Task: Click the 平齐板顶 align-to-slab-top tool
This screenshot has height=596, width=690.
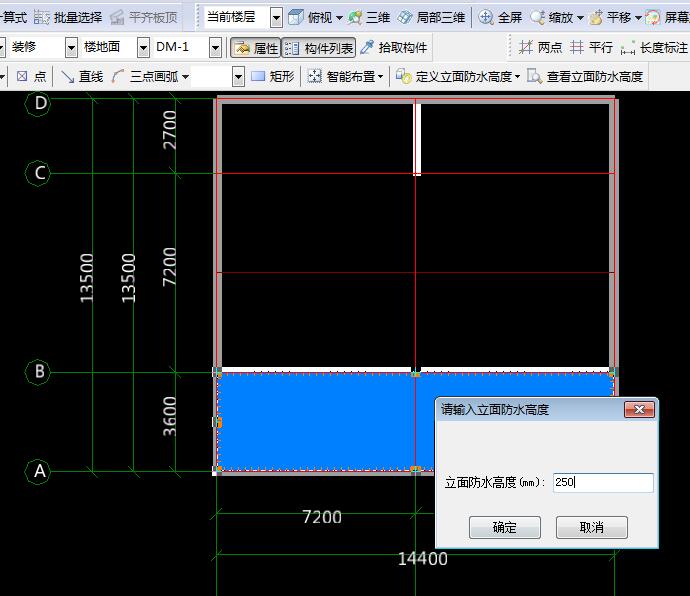Action: tap(144, 18)
